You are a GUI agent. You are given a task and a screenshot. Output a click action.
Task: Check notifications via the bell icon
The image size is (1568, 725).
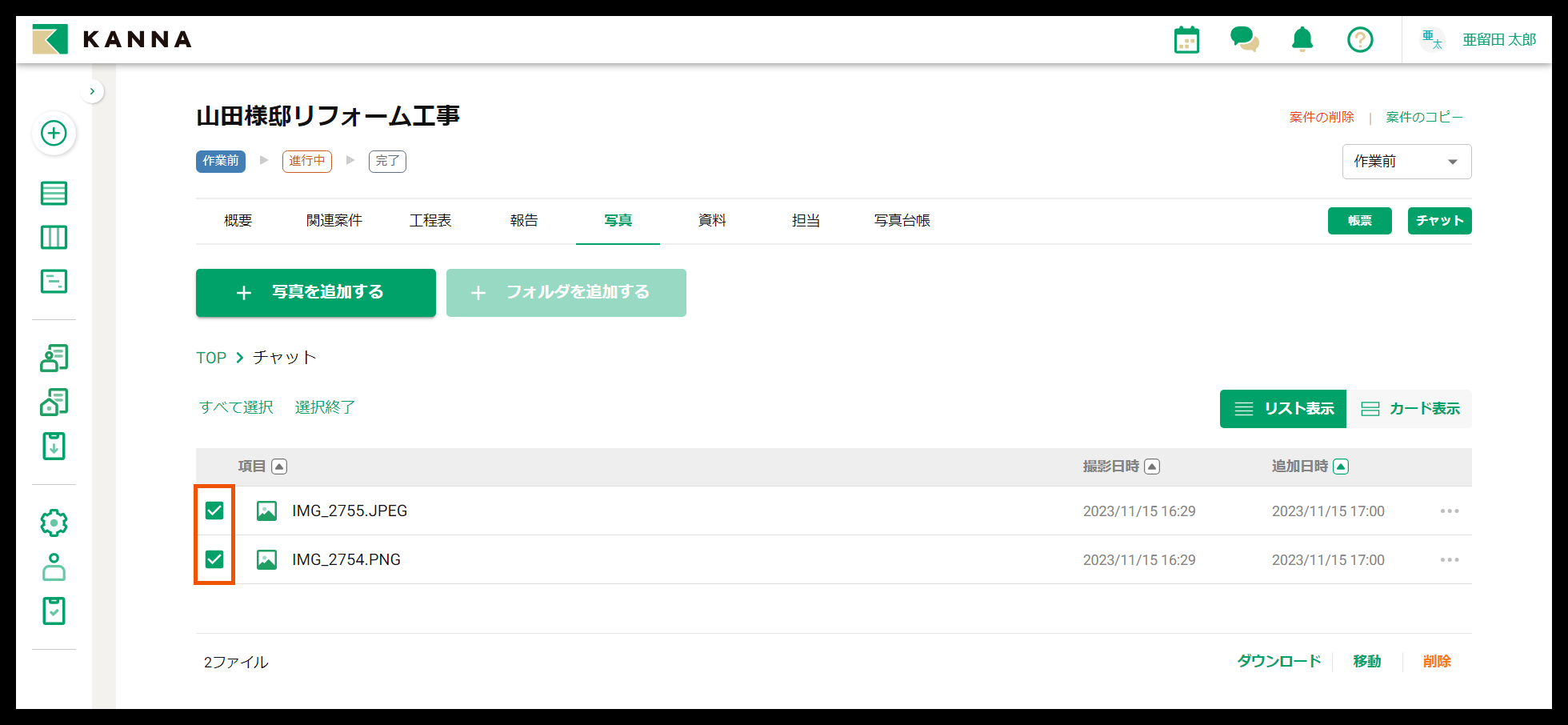(1302, 39)
